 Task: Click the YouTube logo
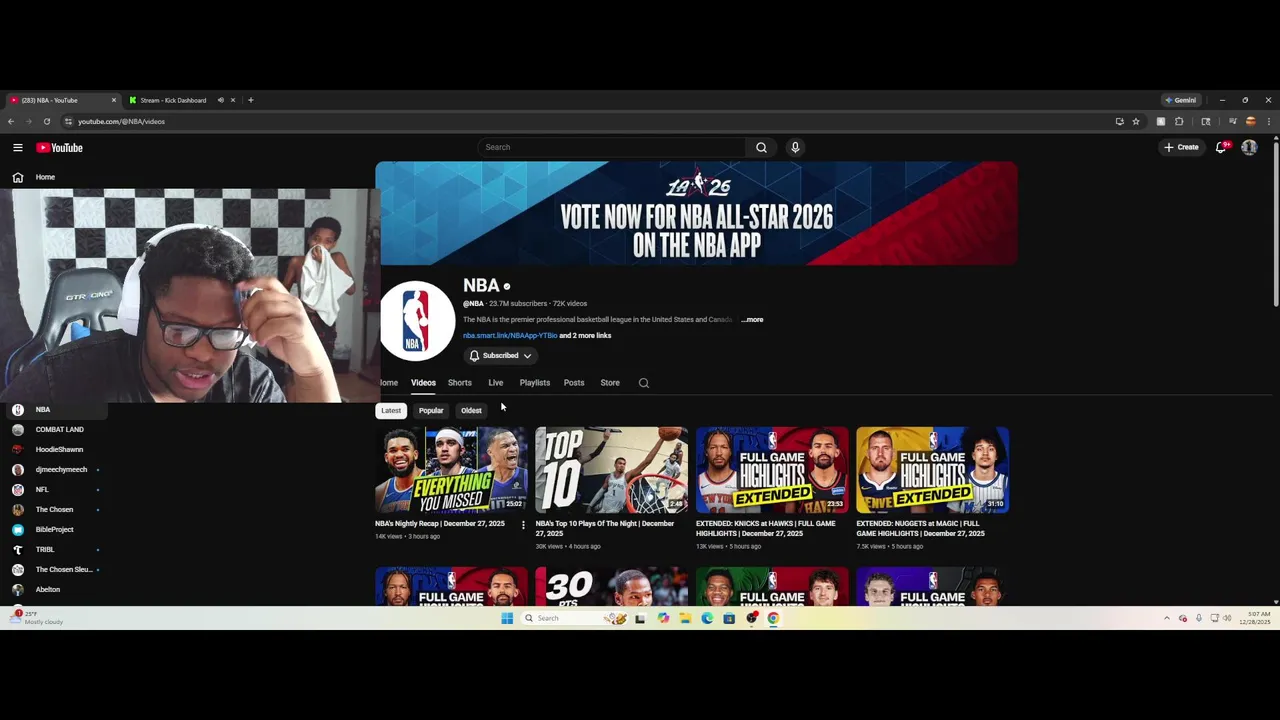point(60,147)
